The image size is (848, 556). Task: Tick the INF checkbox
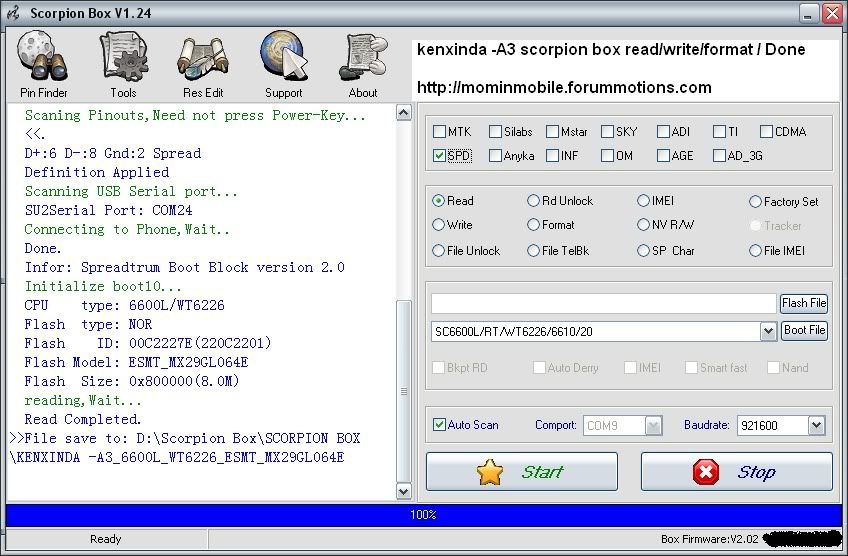552,156
